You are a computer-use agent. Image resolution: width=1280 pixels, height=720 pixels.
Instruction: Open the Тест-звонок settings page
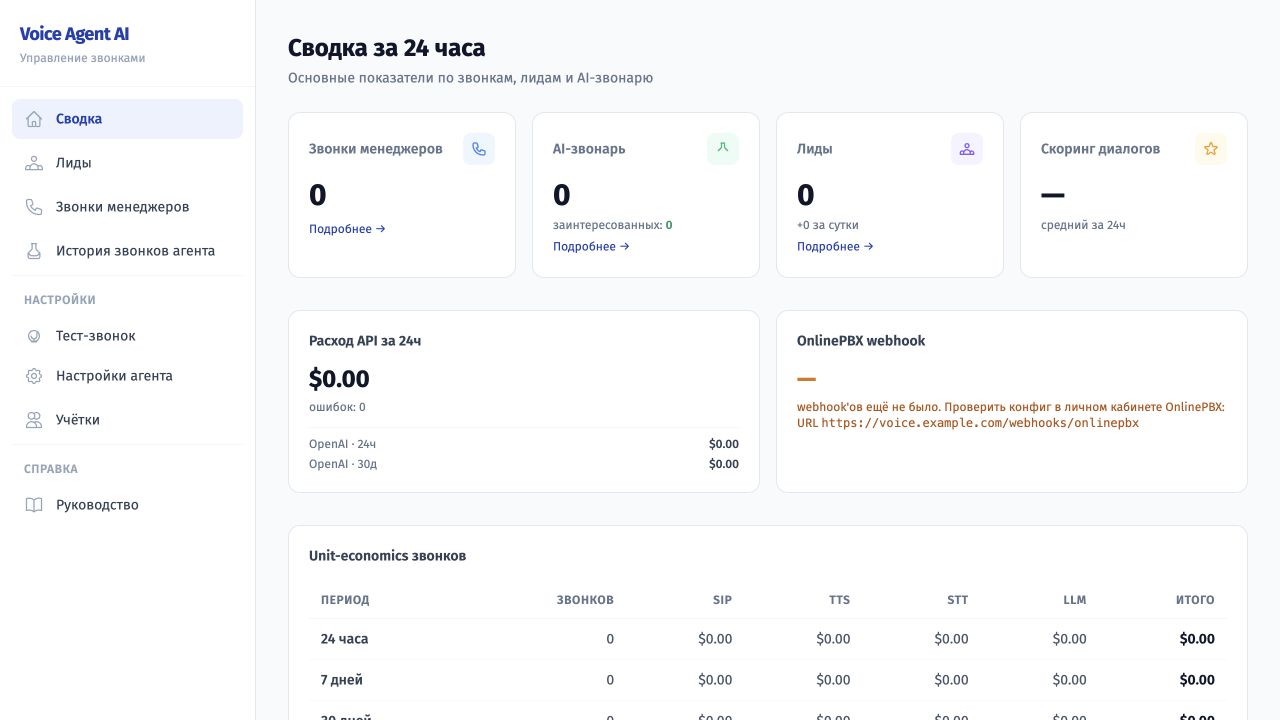pos(127,336)
